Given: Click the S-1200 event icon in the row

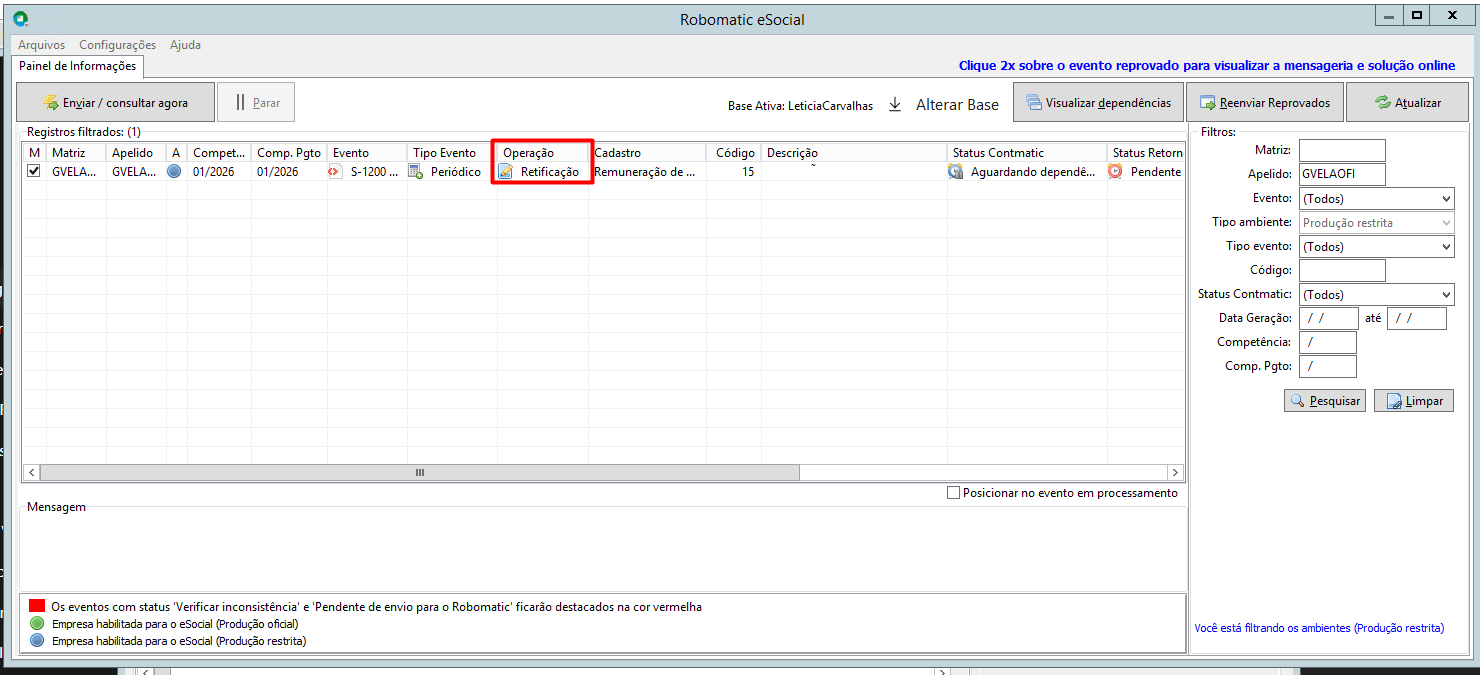Looking at the screenshot, I should [x=335, y=172].
